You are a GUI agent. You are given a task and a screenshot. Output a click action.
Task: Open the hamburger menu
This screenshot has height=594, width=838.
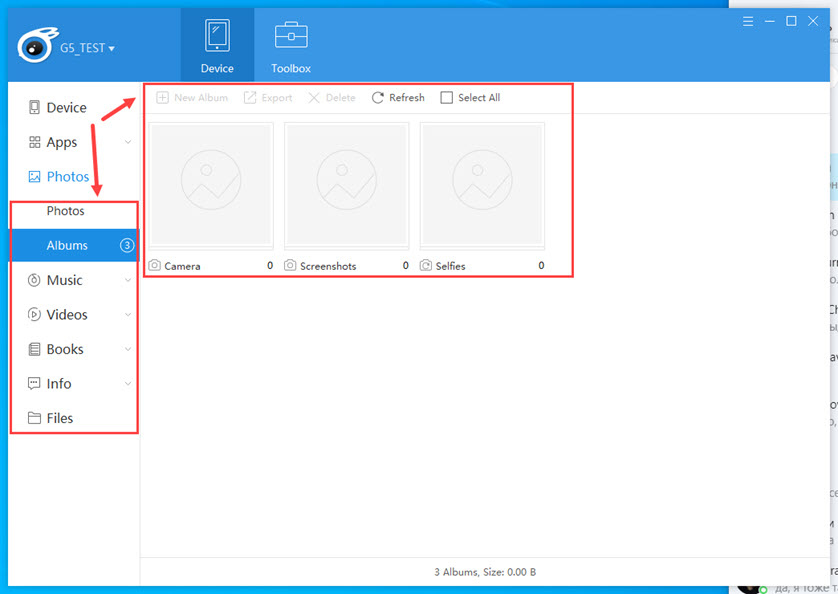coord(748,20)
